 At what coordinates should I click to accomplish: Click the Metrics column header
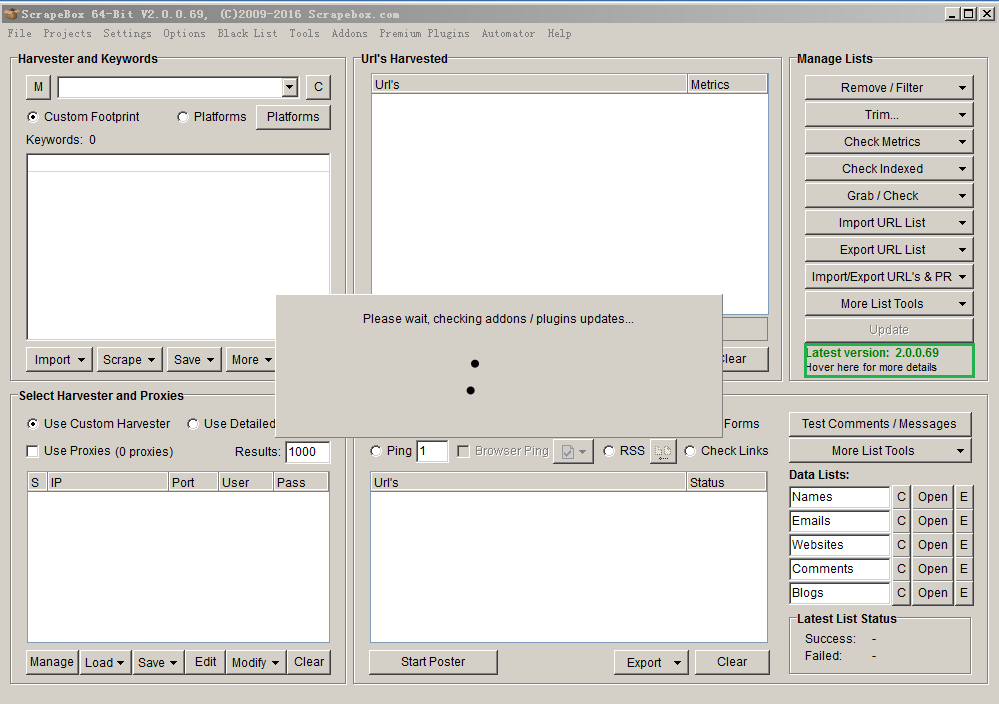(x=727, y=85)
